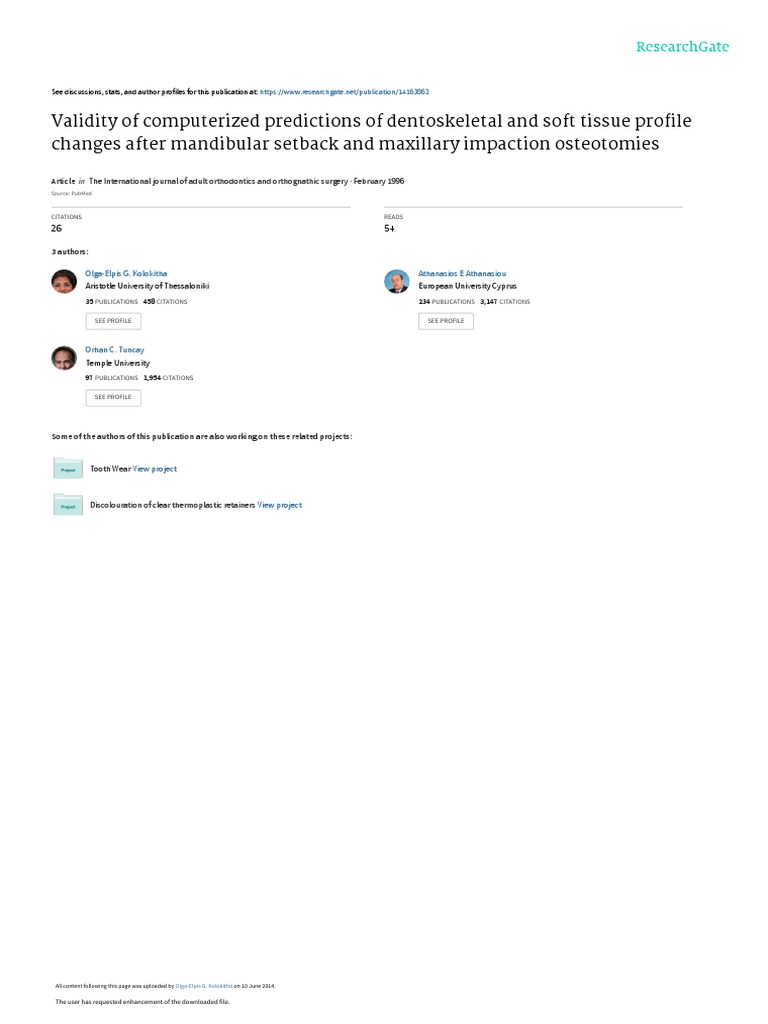This screenshot has width=768, height=1024.
Task: Open the researchgate.net publication URL link
Action: (344, 91)
